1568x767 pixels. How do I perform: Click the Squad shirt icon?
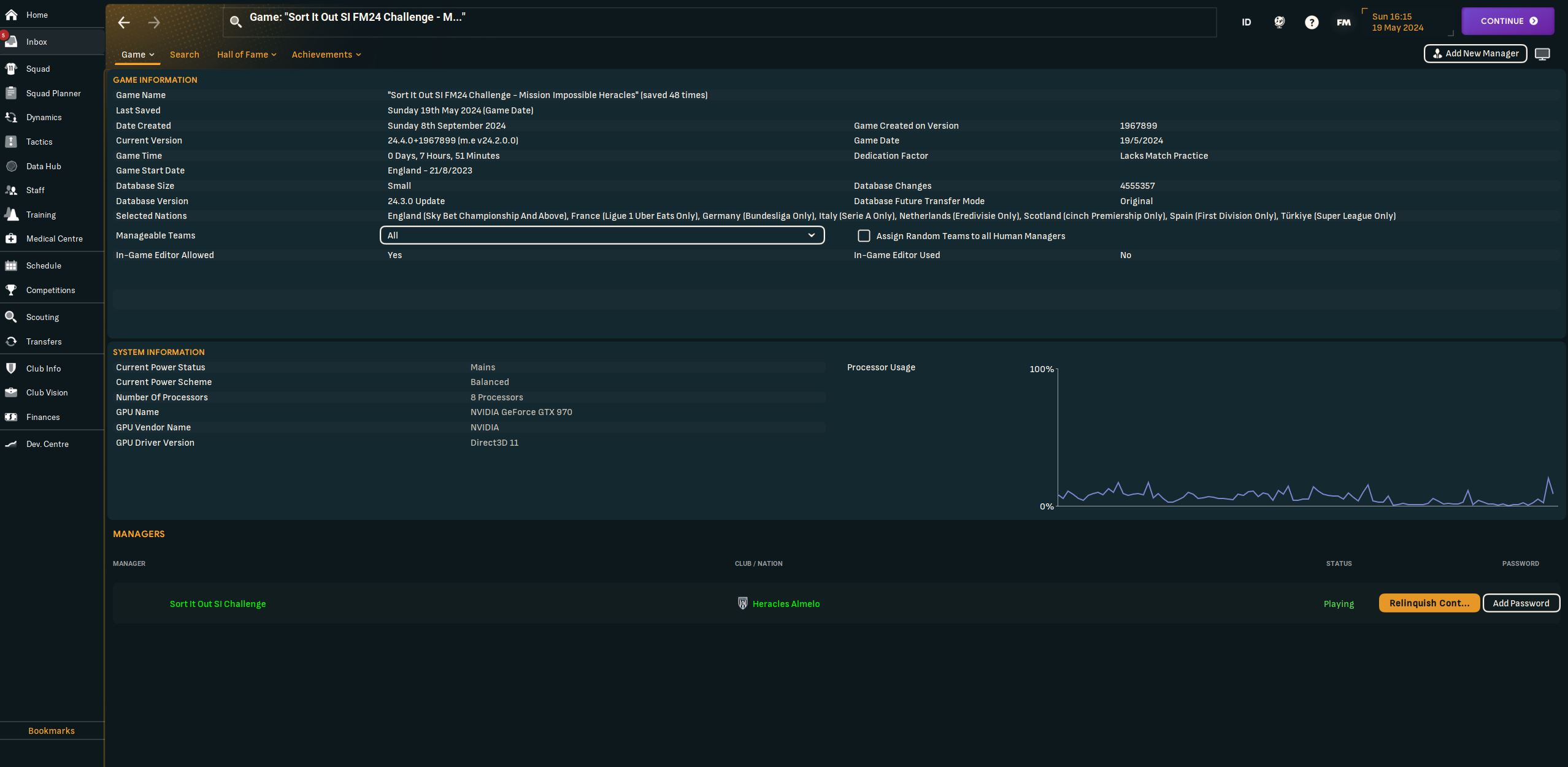[x=11, y=69]
